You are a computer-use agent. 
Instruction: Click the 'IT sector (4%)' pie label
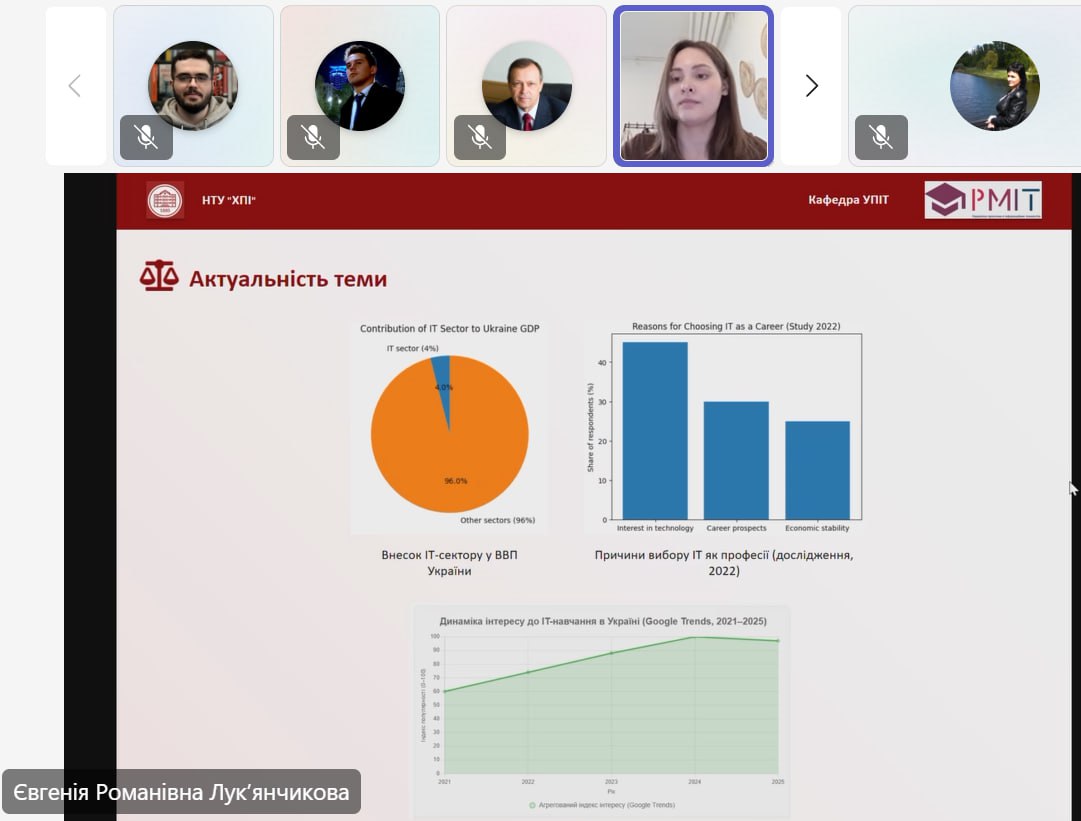click(x=412, y=348)
